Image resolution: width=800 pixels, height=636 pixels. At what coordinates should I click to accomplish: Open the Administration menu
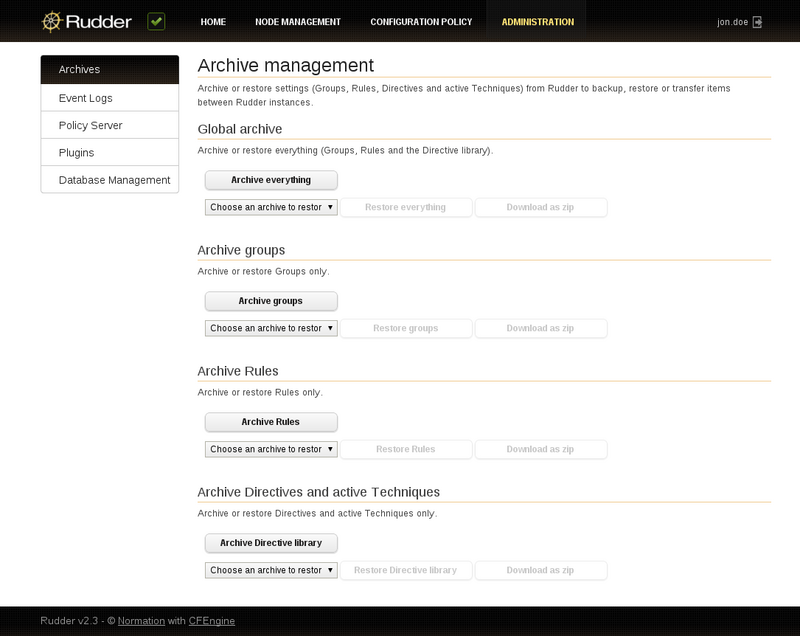[x=537, y=22]
